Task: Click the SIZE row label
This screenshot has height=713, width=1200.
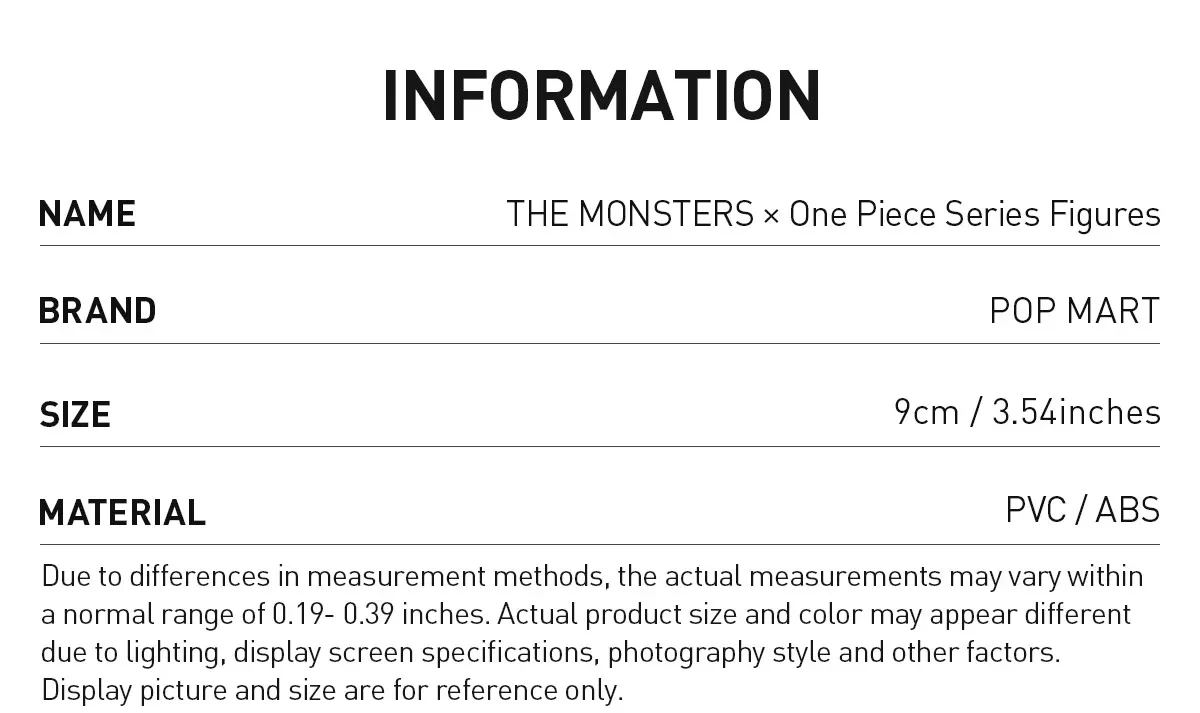Action: coord(75,414)
